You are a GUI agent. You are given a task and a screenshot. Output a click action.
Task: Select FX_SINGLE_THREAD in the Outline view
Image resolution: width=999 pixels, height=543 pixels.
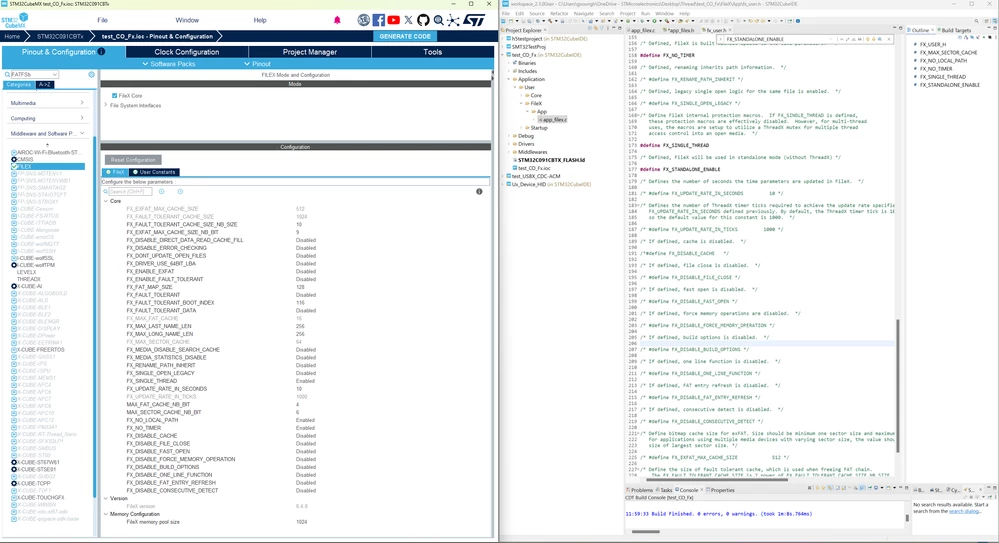(942, 76)
